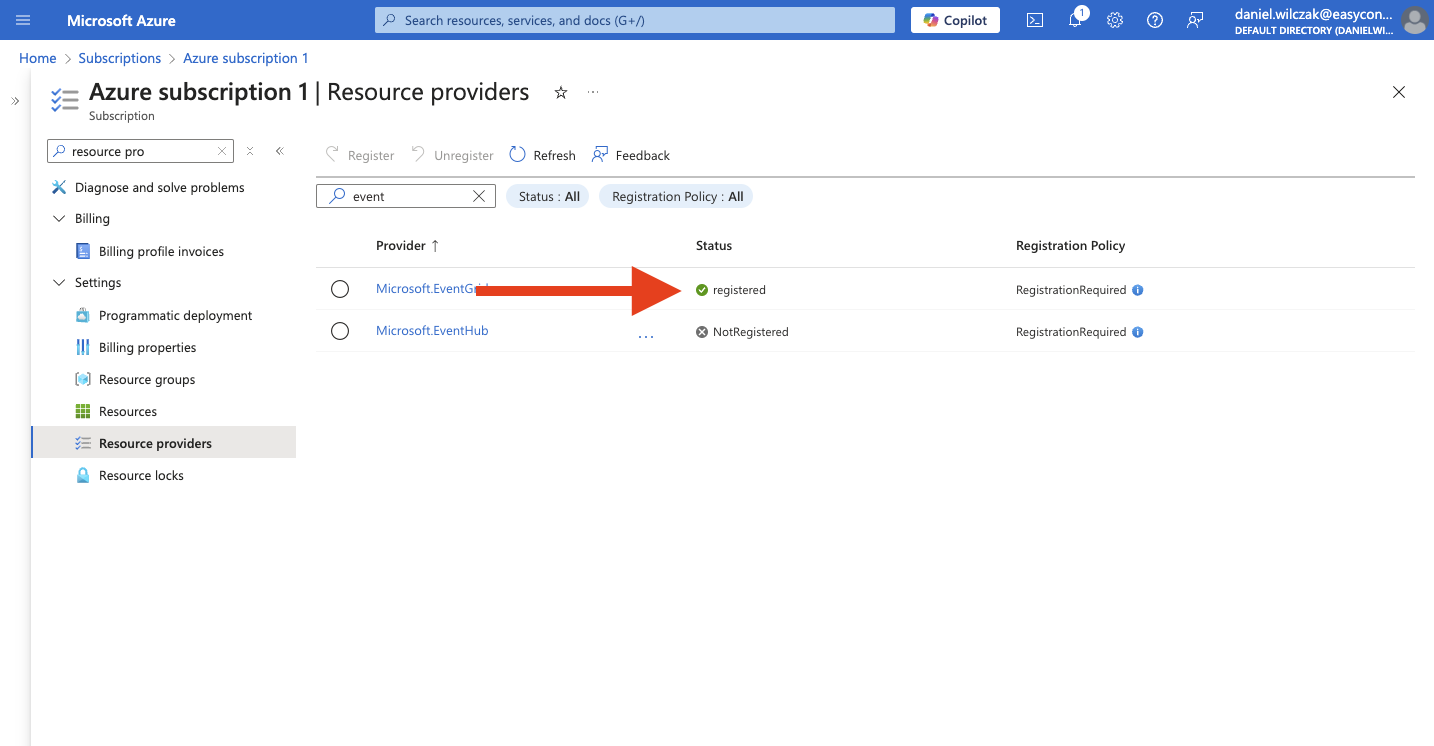Clear the sidebar search text

pos(222,151)
